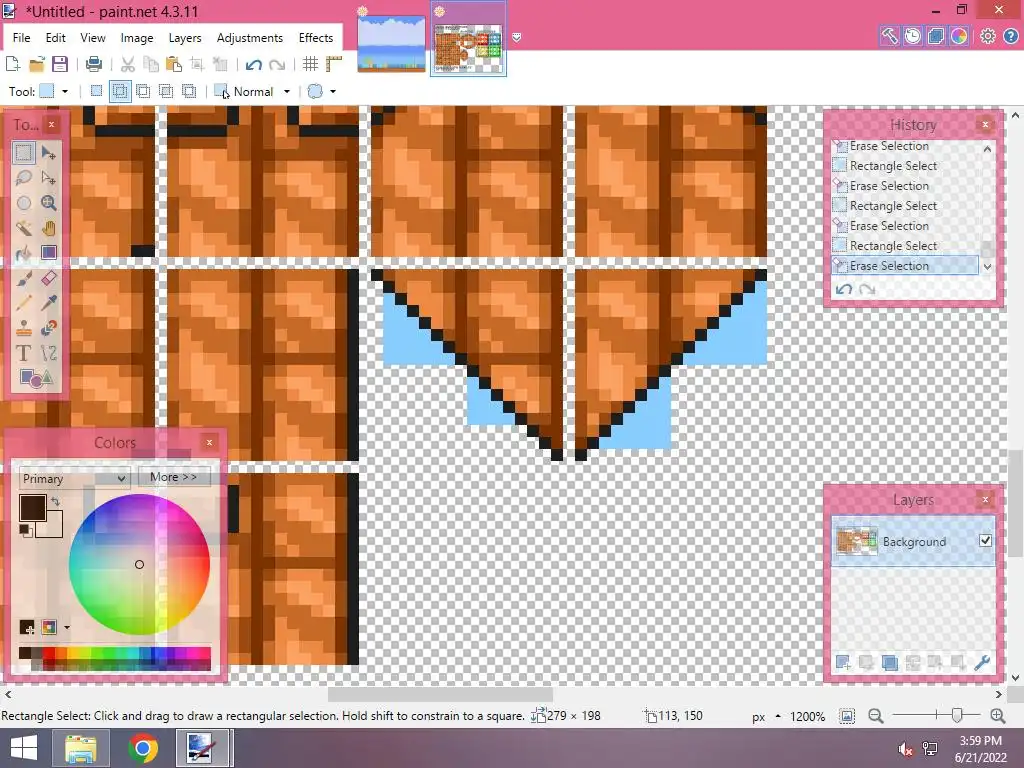Toggle the rulers display
The width and height of the screenshot is (1024, 768).
[x=334, y=64]
